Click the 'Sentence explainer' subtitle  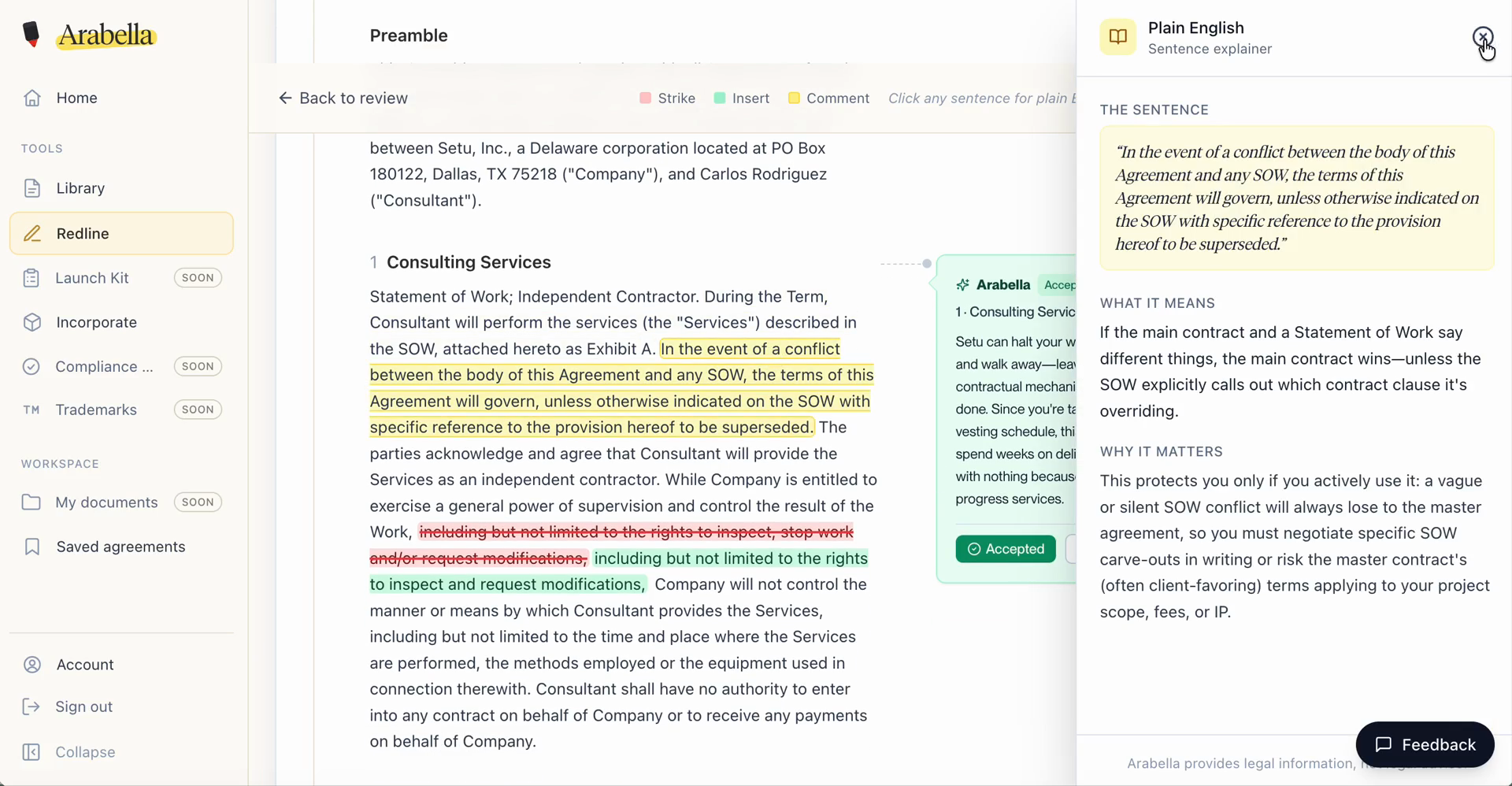click(1210, 49)
